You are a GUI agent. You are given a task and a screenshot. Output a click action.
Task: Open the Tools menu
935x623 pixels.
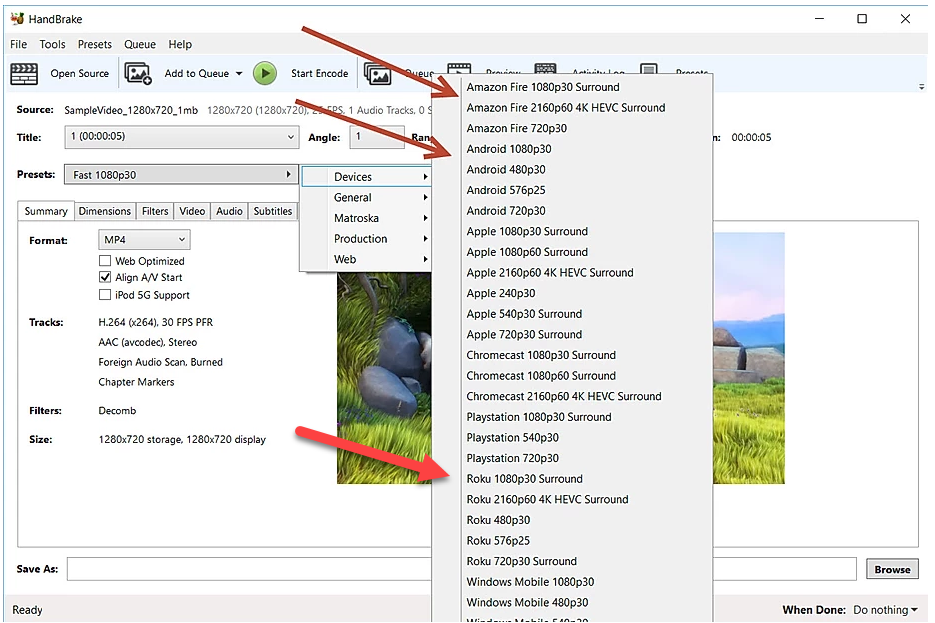click(x=52, y=44)
